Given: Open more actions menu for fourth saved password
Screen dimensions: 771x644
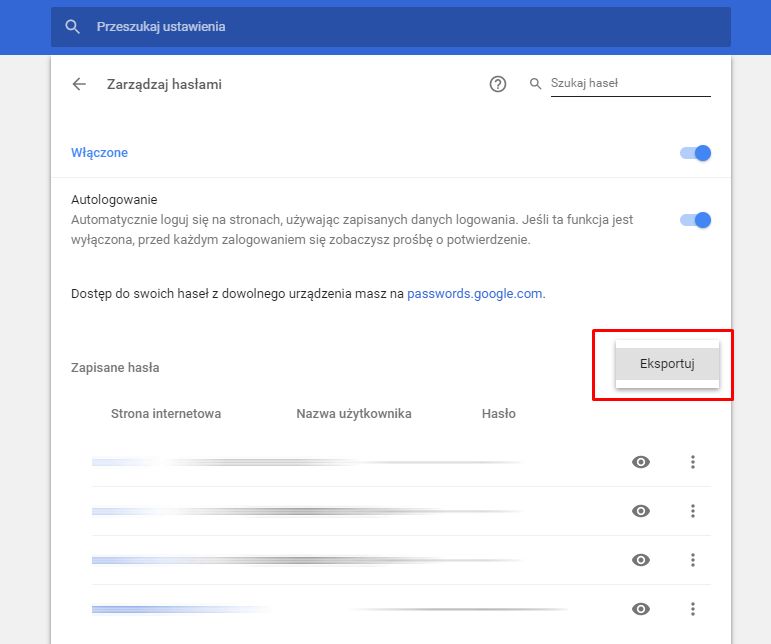Looking at the screenshot, I should pos(693,609).
